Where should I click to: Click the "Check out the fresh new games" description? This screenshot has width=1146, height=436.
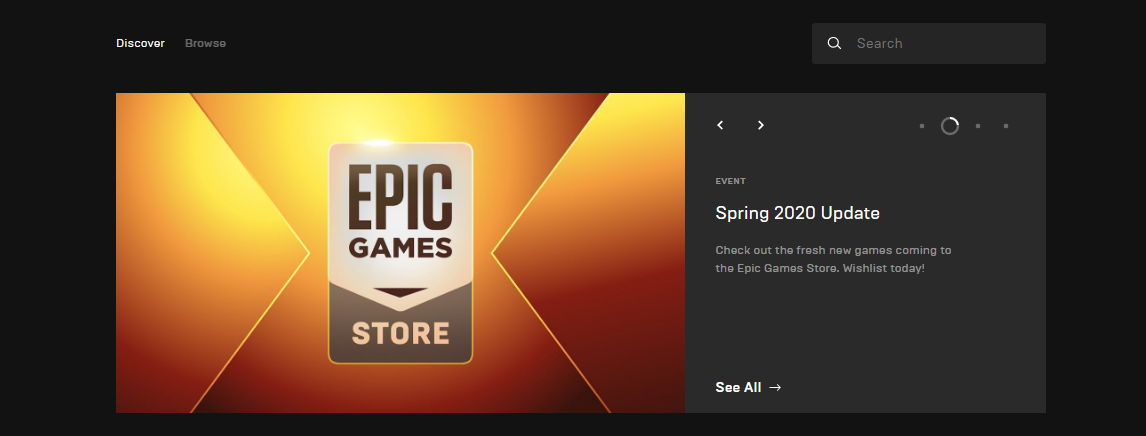coord(833,259)
